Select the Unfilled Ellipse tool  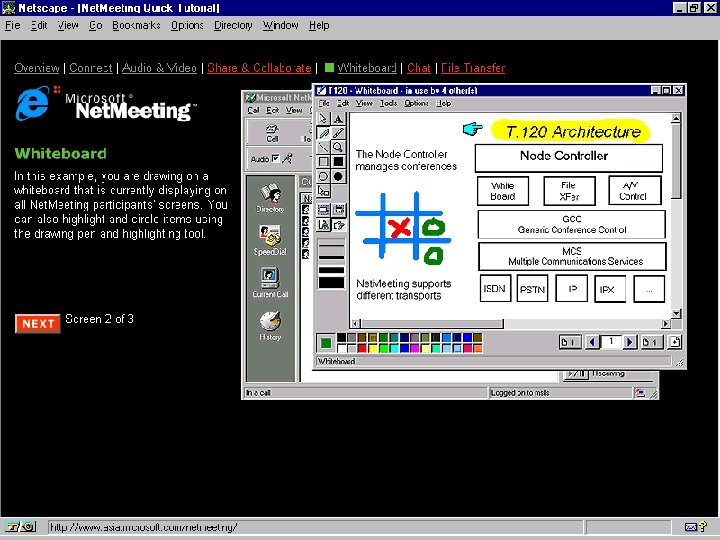tap(323, 176)
